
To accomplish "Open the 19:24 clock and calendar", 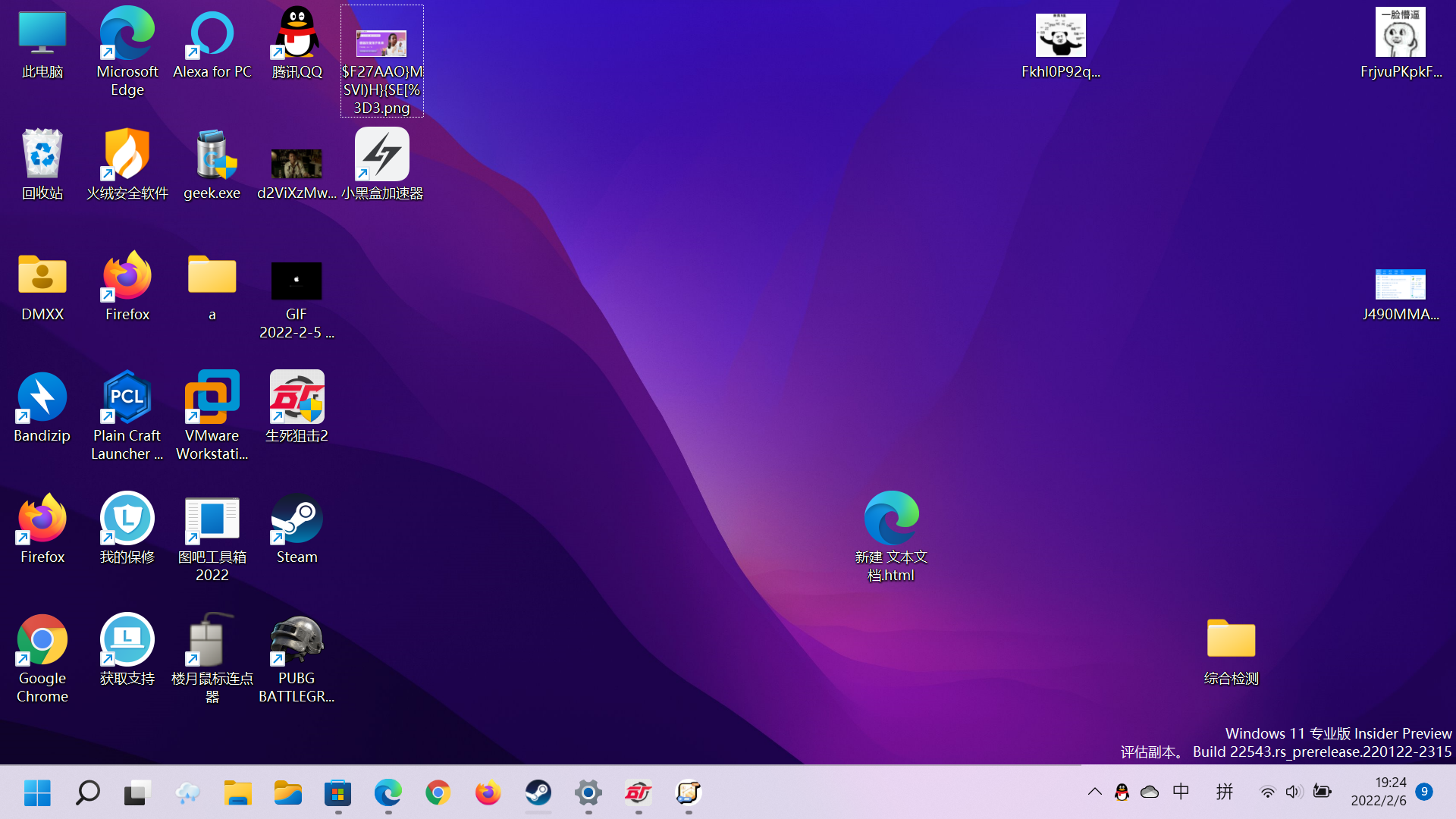I will (1379, 792).
